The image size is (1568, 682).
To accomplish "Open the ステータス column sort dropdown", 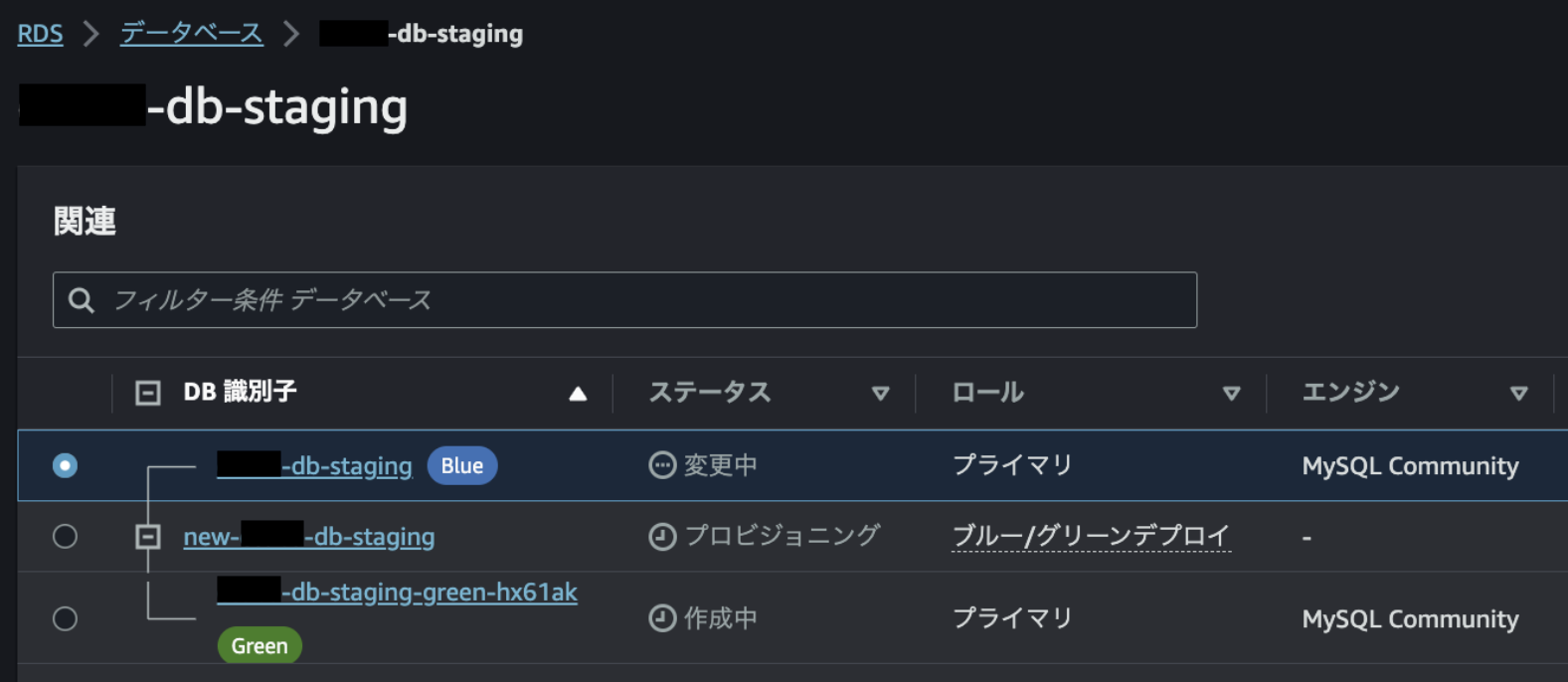I will click(880, 394).
